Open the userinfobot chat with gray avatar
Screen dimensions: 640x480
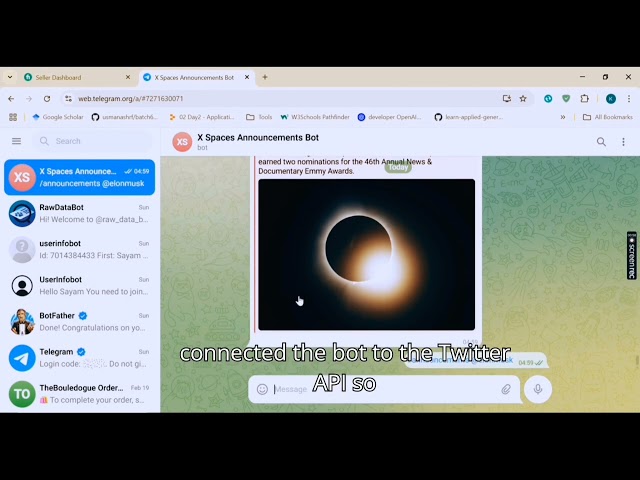(80, 249)
